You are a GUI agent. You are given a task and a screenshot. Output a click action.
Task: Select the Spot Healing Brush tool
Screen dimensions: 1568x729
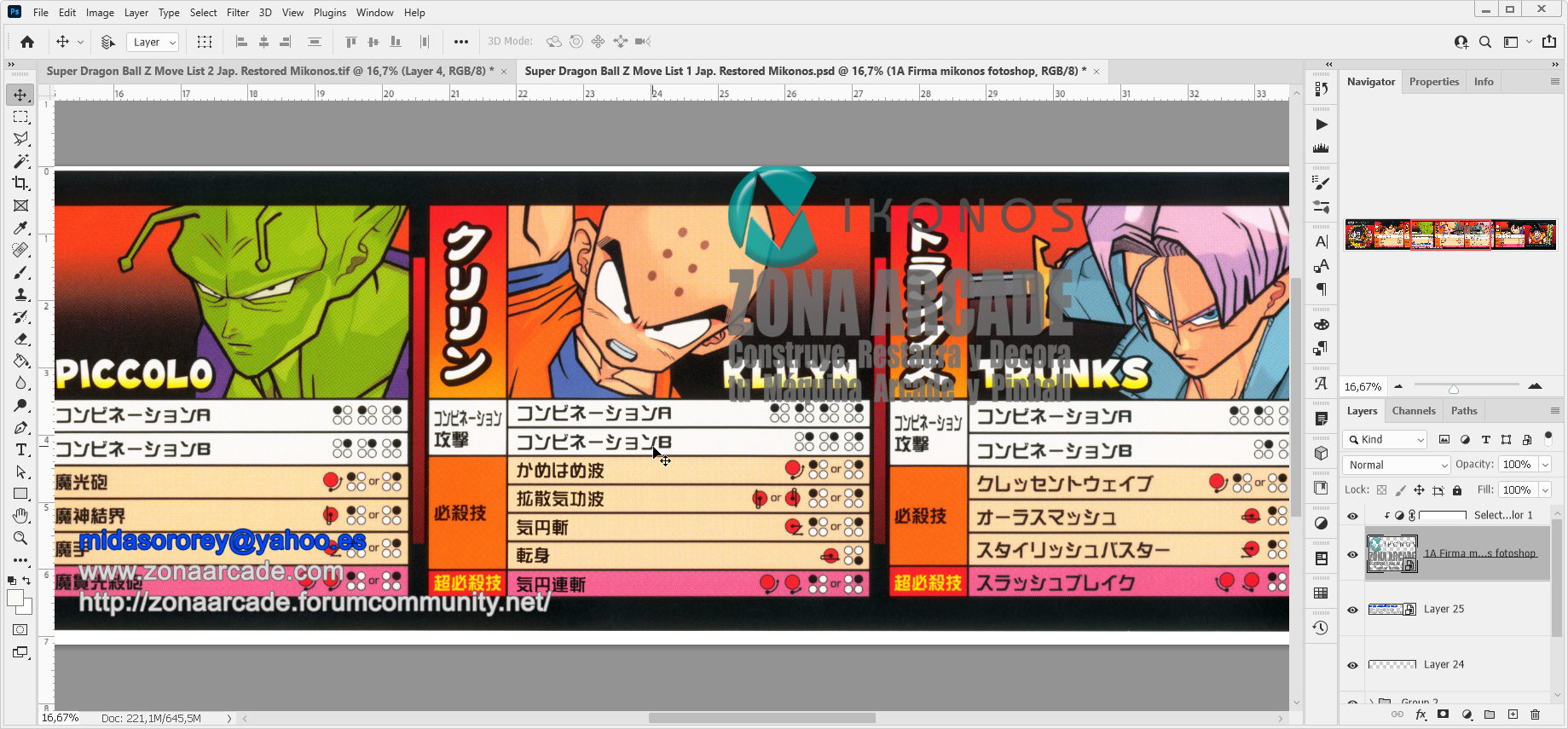[x=20, y=250]
